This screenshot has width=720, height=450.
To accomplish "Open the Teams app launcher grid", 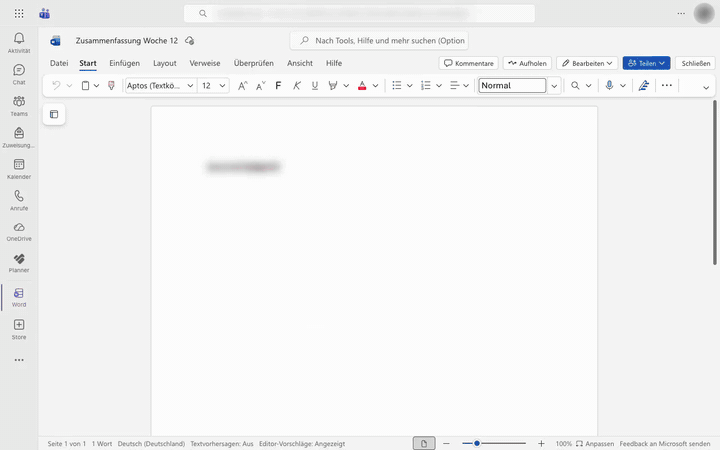I will click(x=19, y=13).
